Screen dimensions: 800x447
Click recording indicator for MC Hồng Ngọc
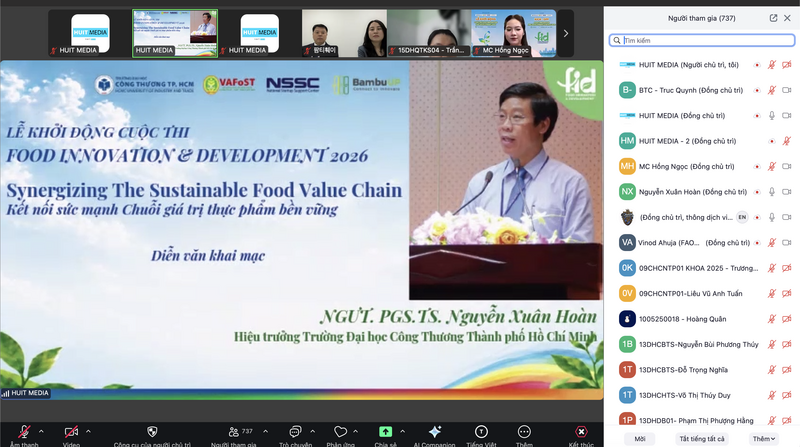(x=757, y=166)
